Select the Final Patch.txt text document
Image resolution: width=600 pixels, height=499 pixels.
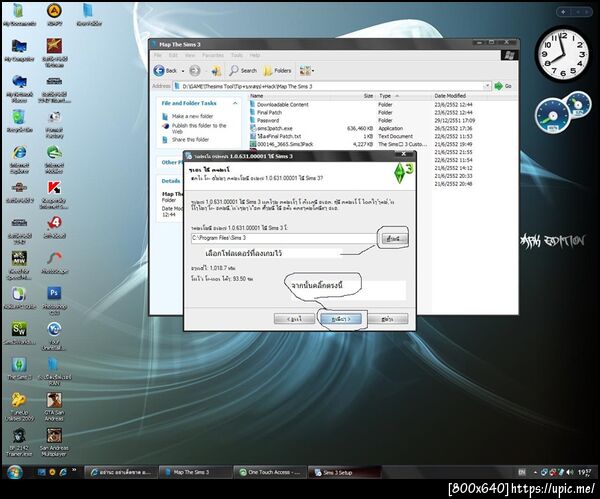click(279, 136)
